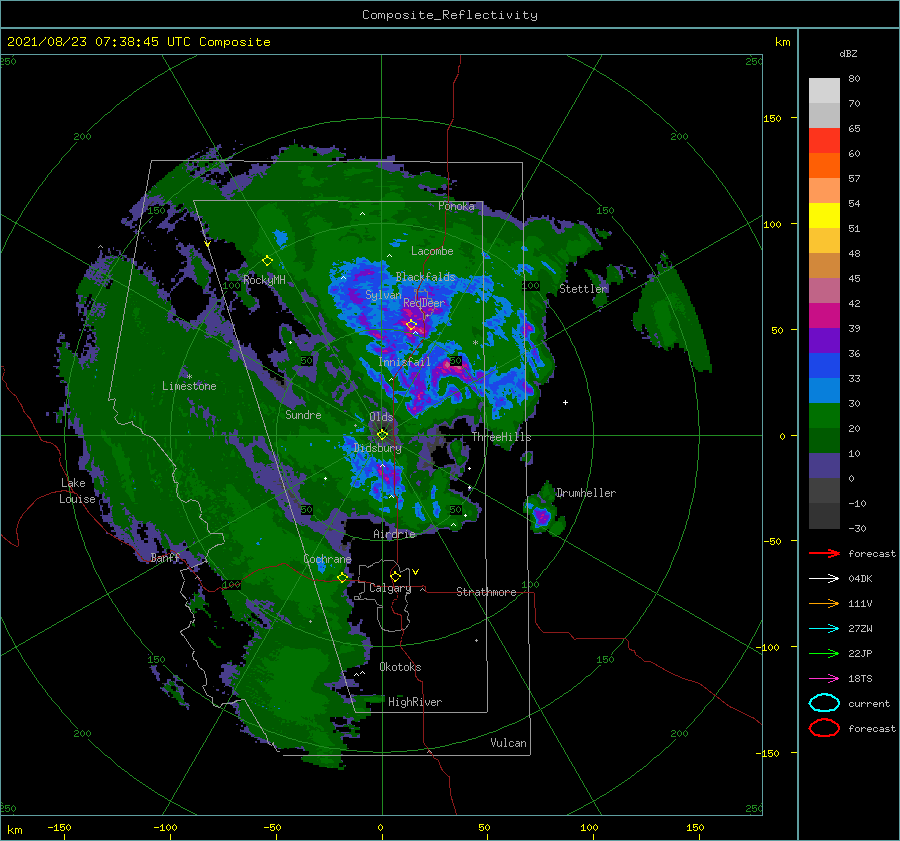The width and height of the screenshot is (900, 841).
Task: Click the Innisfail city label
Action: [404, 362]
